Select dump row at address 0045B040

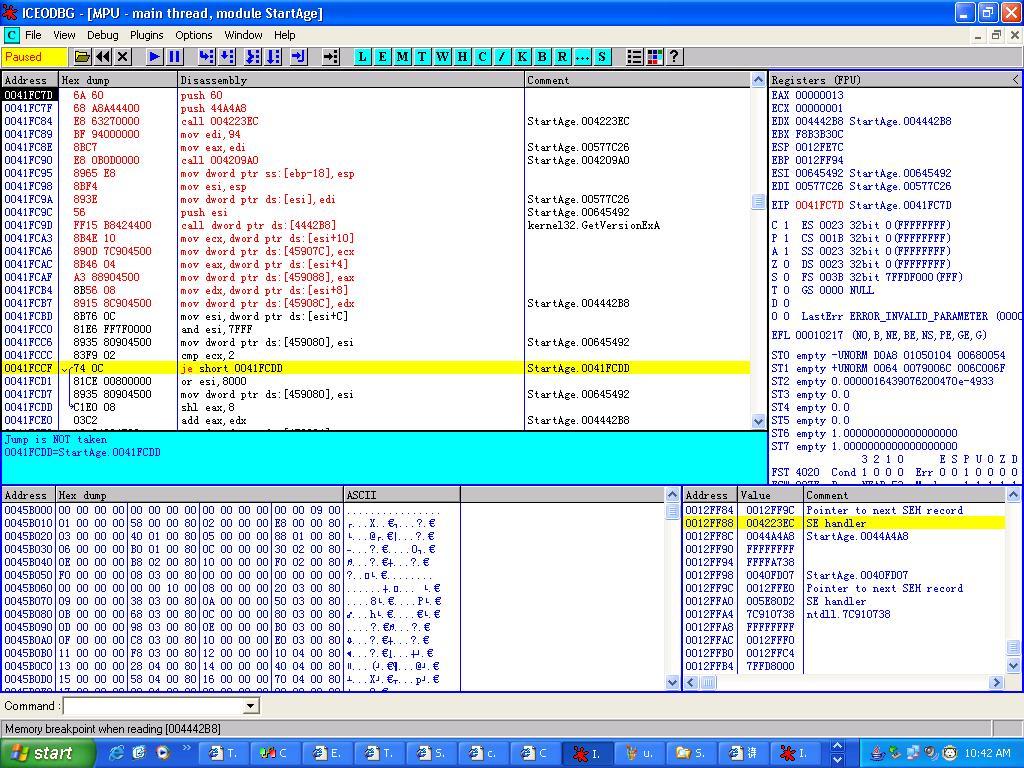point(231,562)
